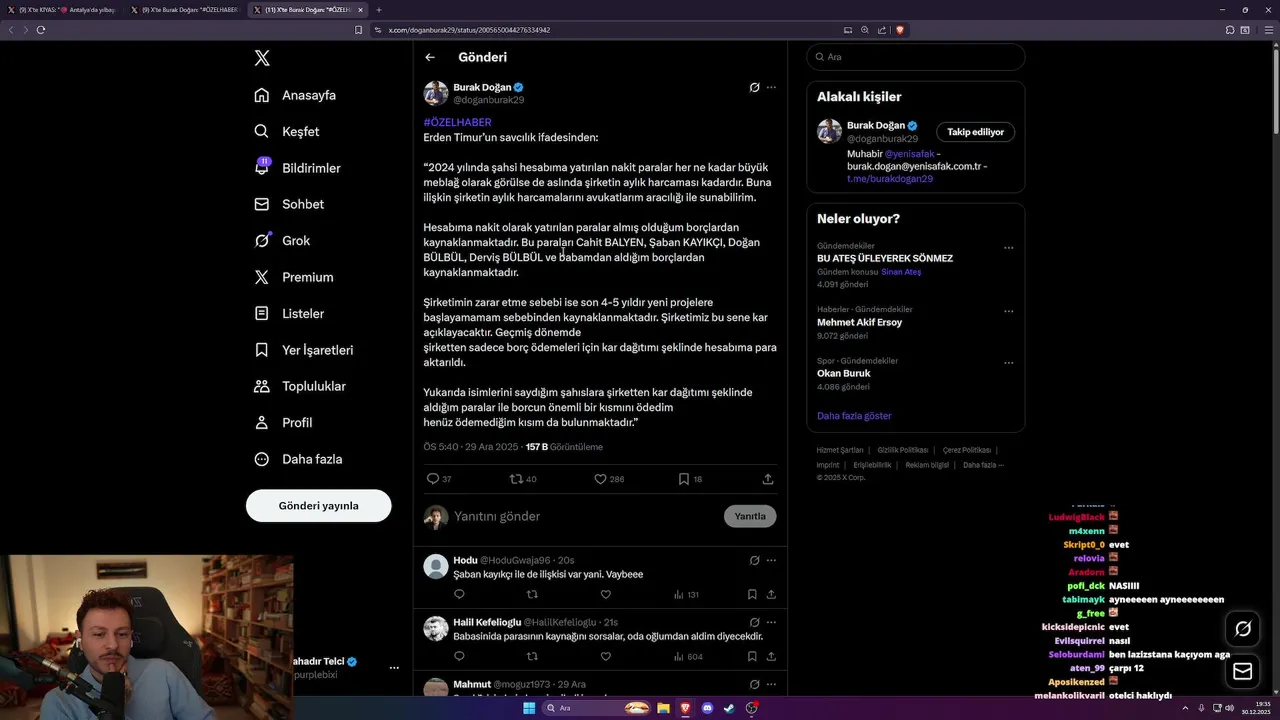Open three-dot menu on Halil Kefelioglu's reply
This screenshot has height=720, width=1280.
pyautogui.click(x=771, y=622)
